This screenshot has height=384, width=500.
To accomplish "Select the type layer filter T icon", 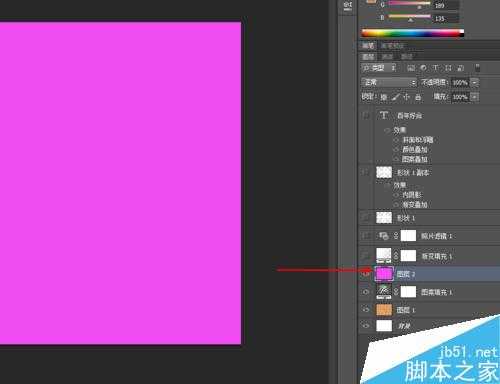I will [436, 68].
